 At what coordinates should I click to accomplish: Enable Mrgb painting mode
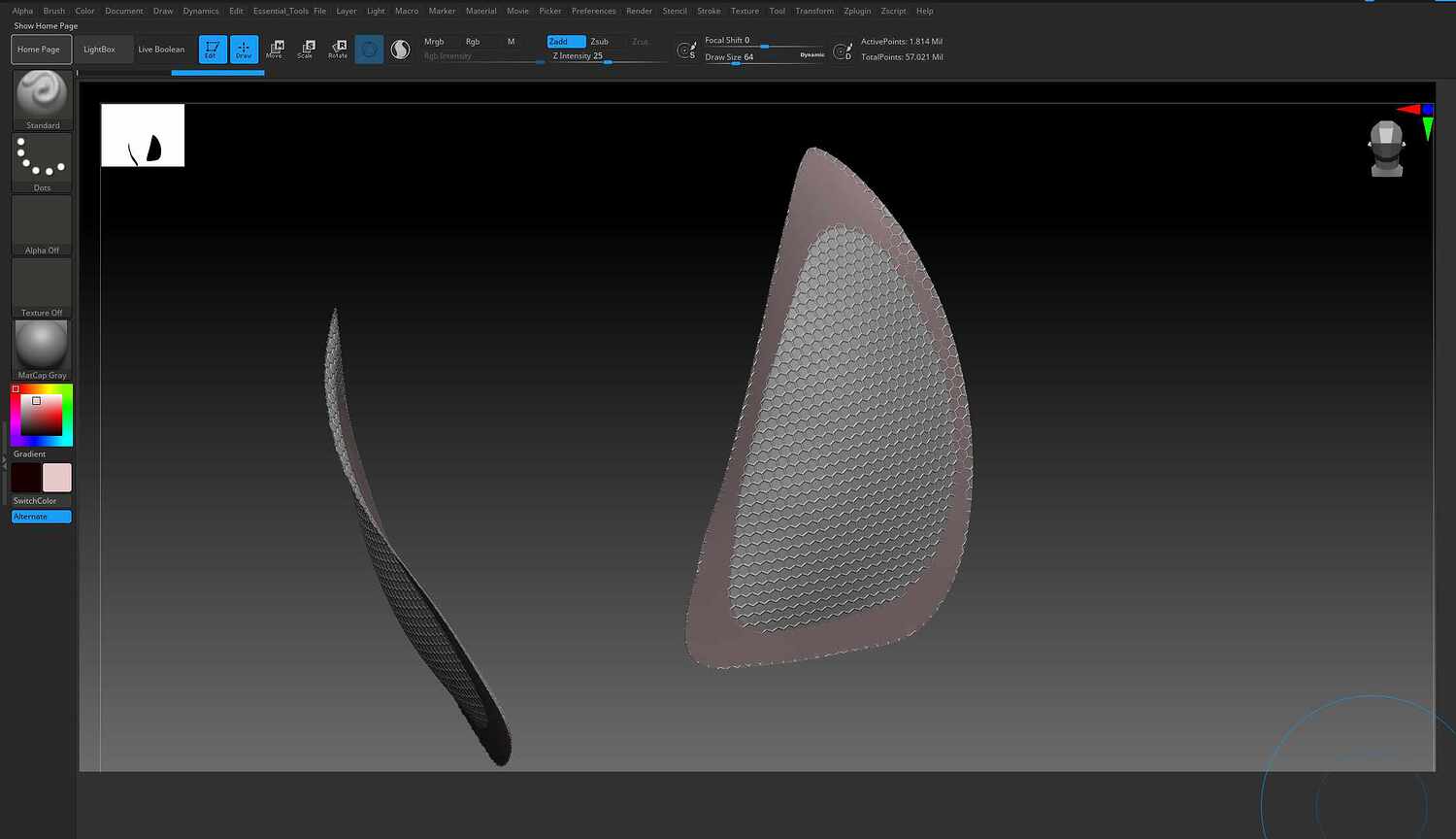point(433,42)
